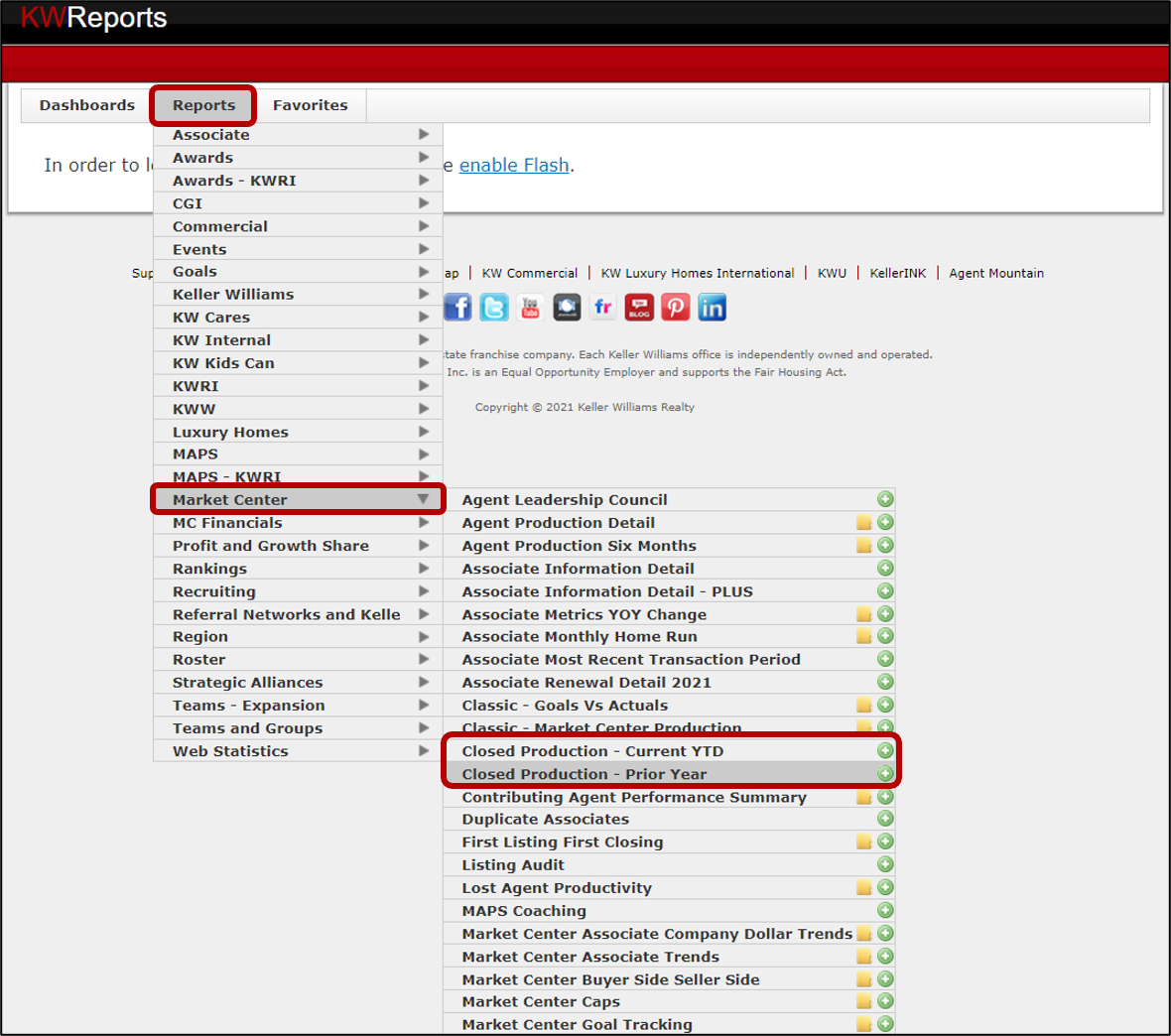
Task: Select Recruiting in the Reports menu
Action: coord(298,590)
